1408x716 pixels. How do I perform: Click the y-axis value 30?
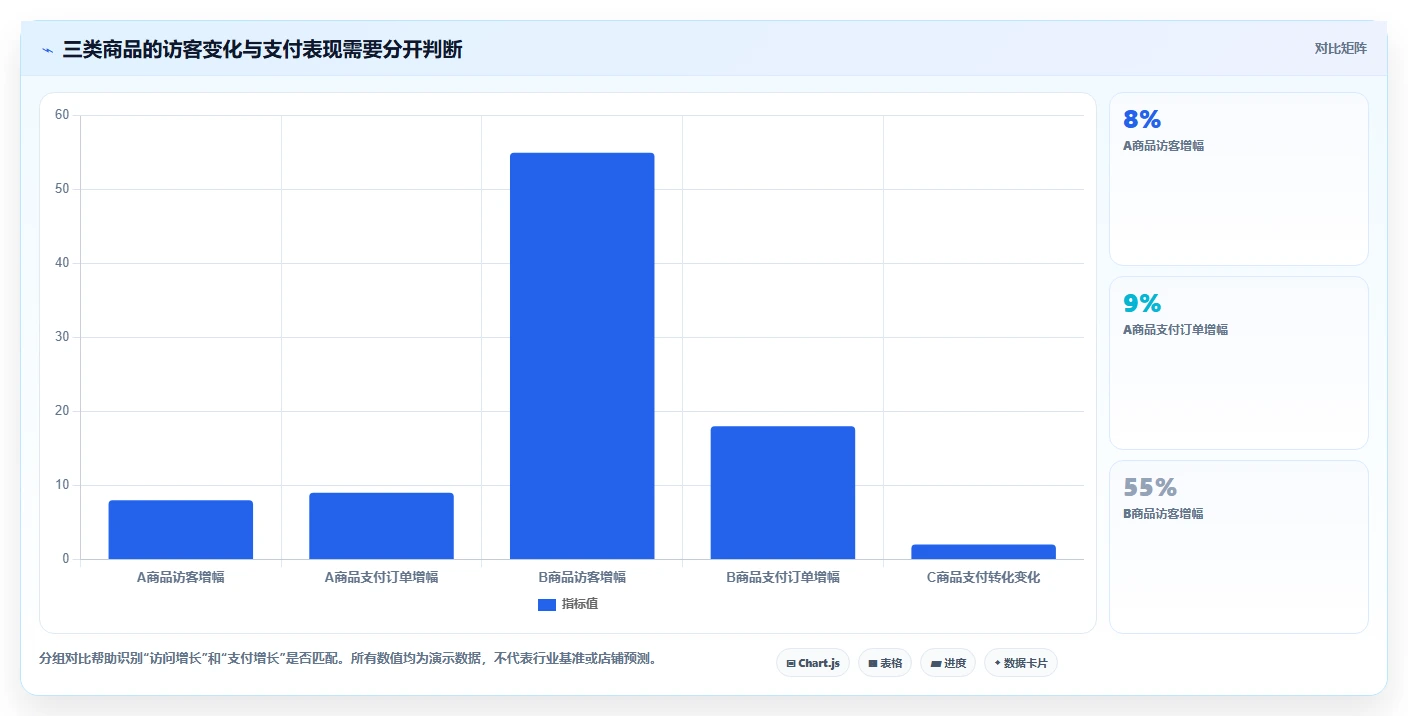point(62,337)
